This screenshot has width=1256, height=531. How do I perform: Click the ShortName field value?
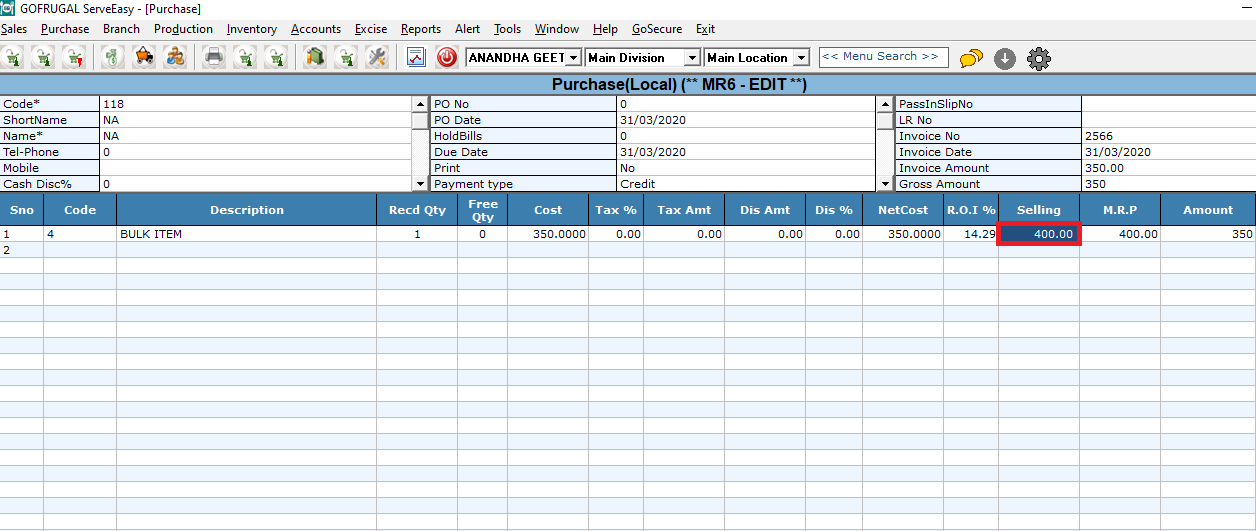pyautogui.click(x=255, y=120)
